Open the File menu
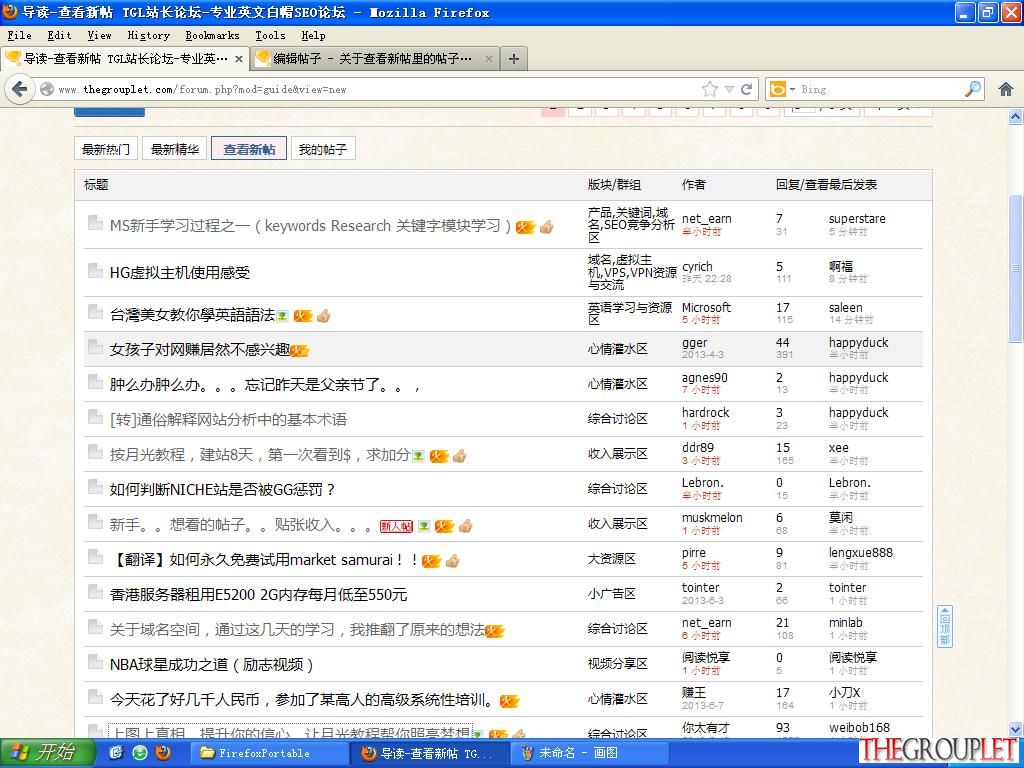Image resolution: width=1024 pixels, height=768 pixels. click(x=20, y=35)
